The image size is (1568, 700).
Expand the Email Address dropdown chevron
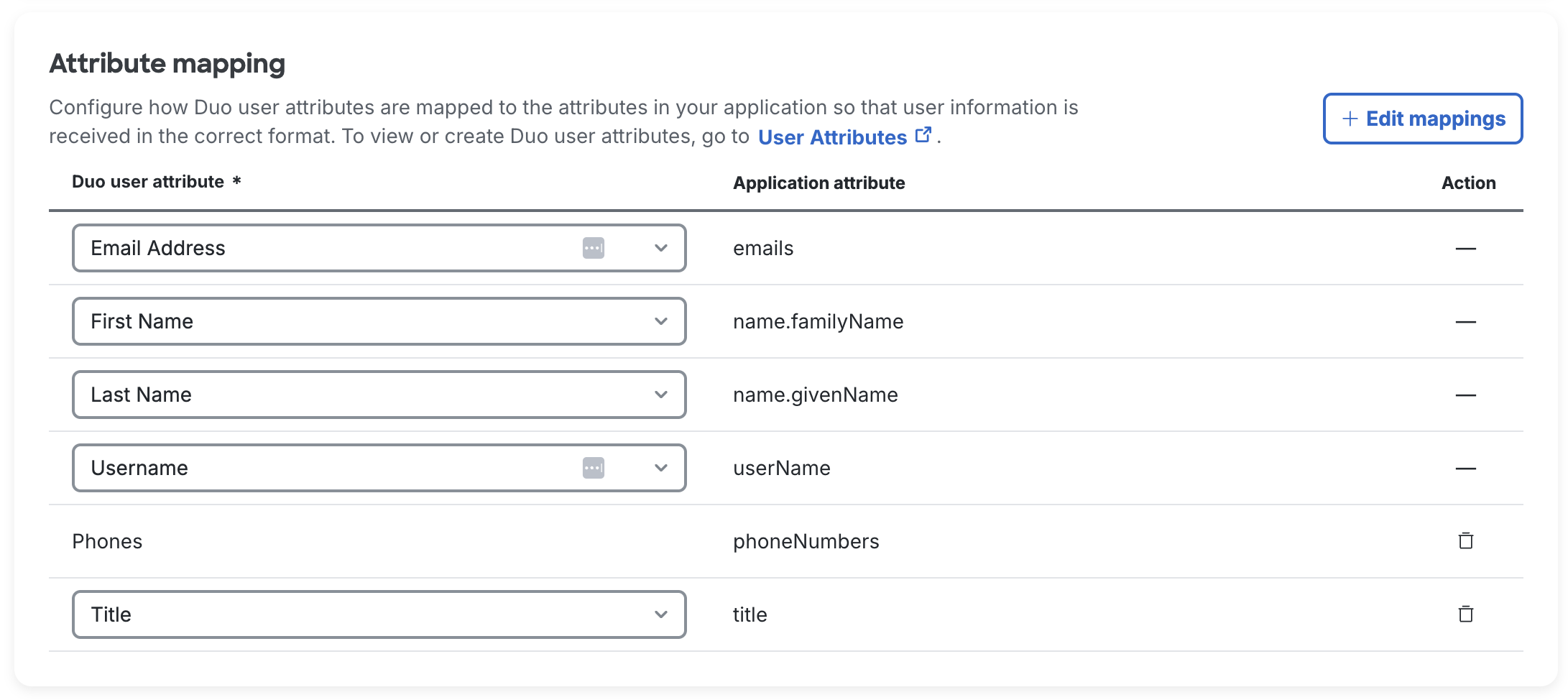(x=661, y=248)
